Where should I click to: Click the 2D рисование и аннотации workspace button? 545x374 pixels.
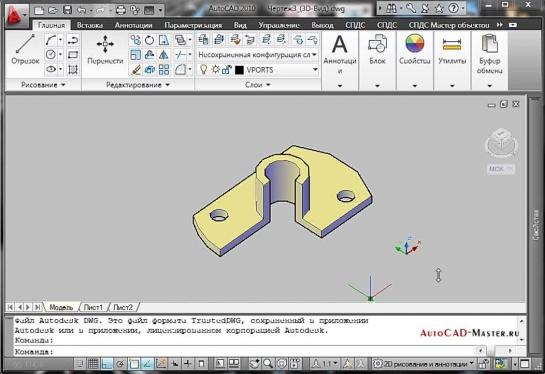pos(423,364)
